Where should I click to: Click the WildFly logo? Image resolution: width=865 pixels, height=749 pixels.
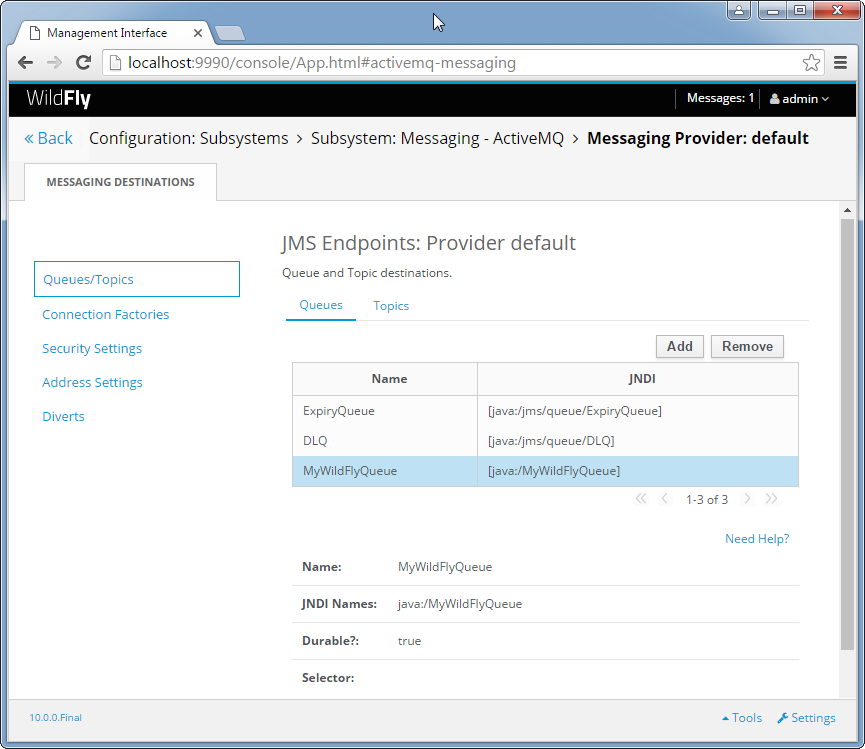coord(58,99)
